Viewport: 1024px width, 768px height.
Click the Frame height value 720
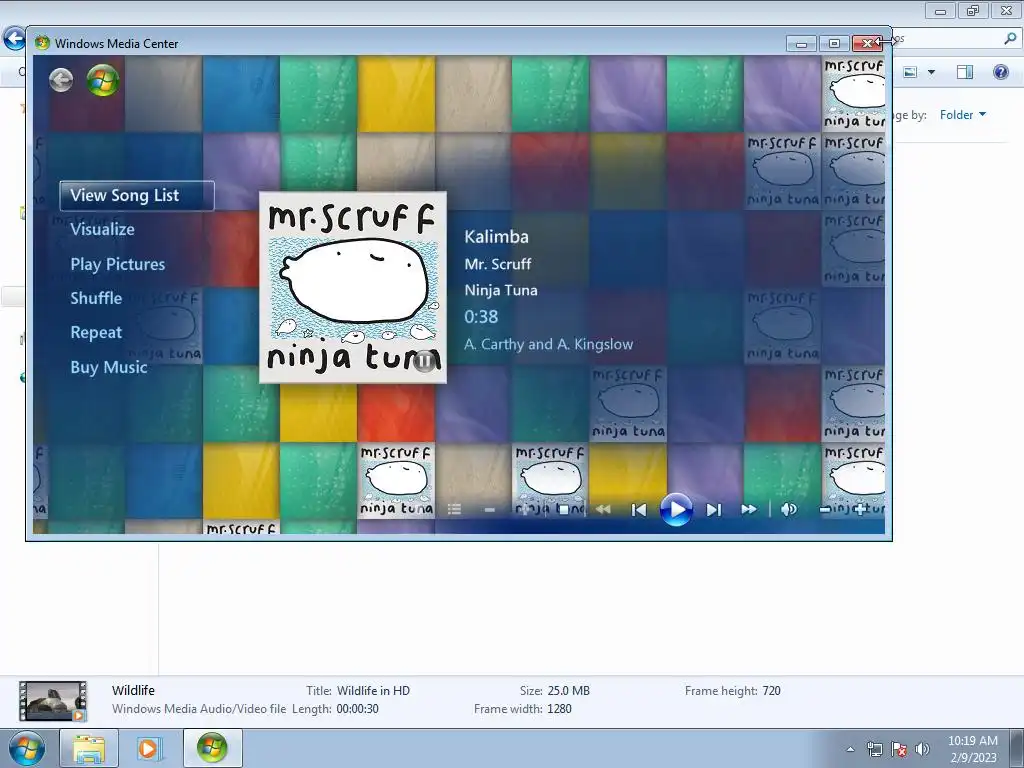(x=771, y=690)
